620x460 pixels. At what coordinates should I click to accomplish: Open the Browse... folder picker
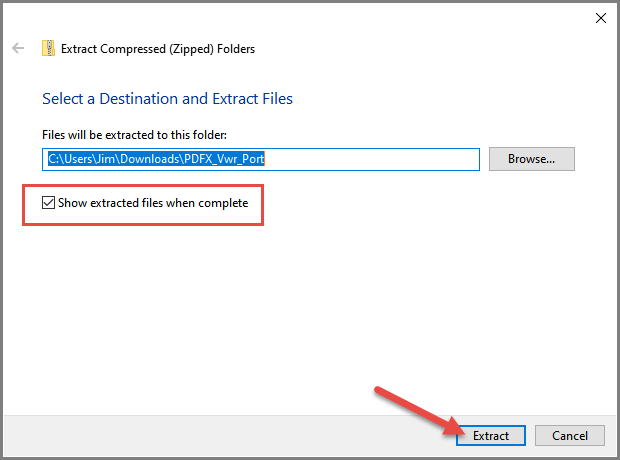(x=531, y=159)
